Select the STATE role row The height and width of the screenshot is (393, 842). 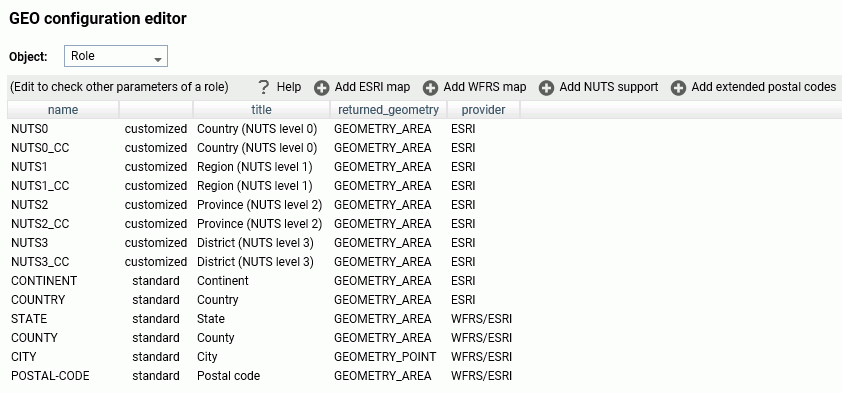pos(424,319)
